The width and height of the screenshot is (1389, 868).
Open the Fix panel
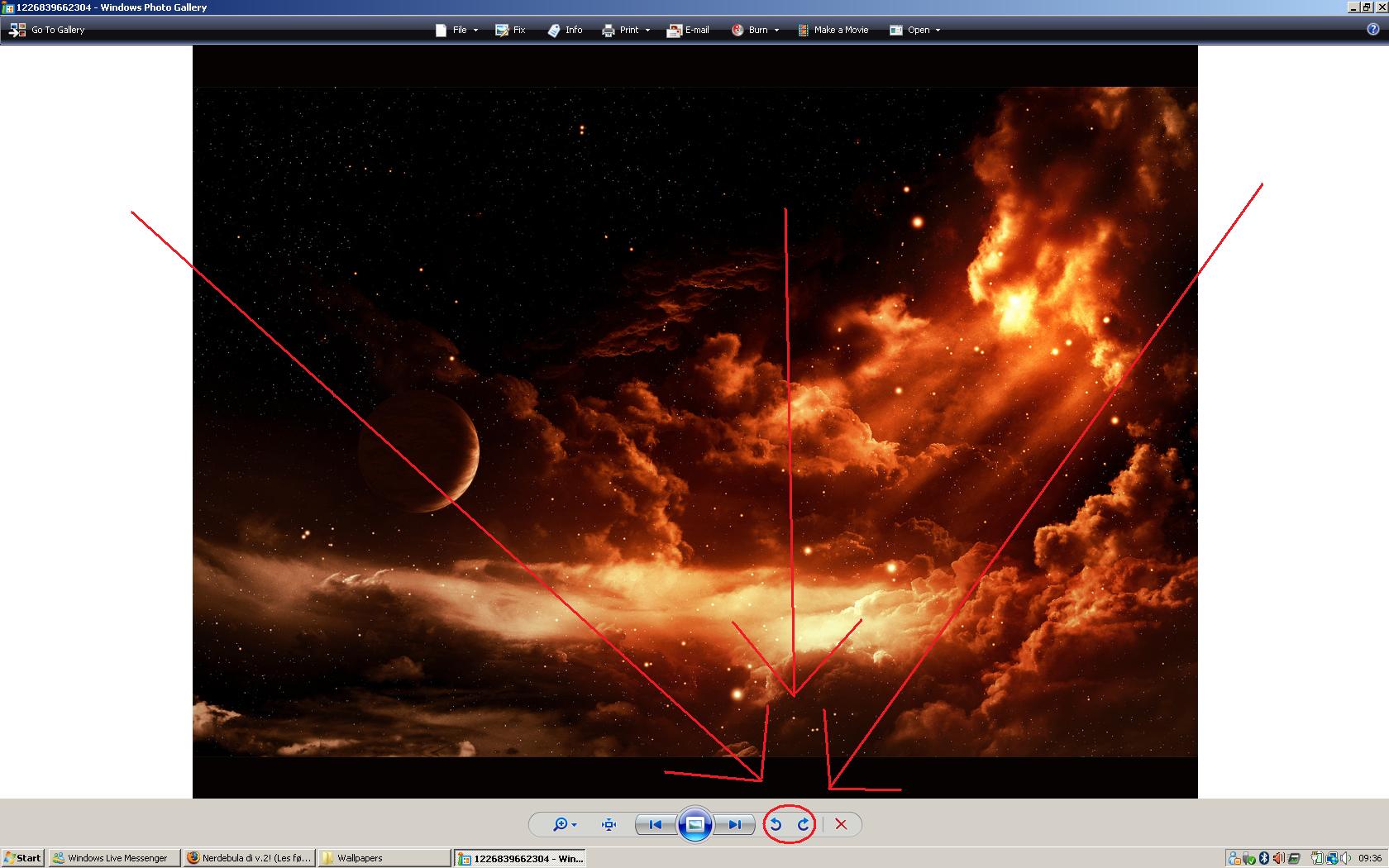(x=510, y=30)
